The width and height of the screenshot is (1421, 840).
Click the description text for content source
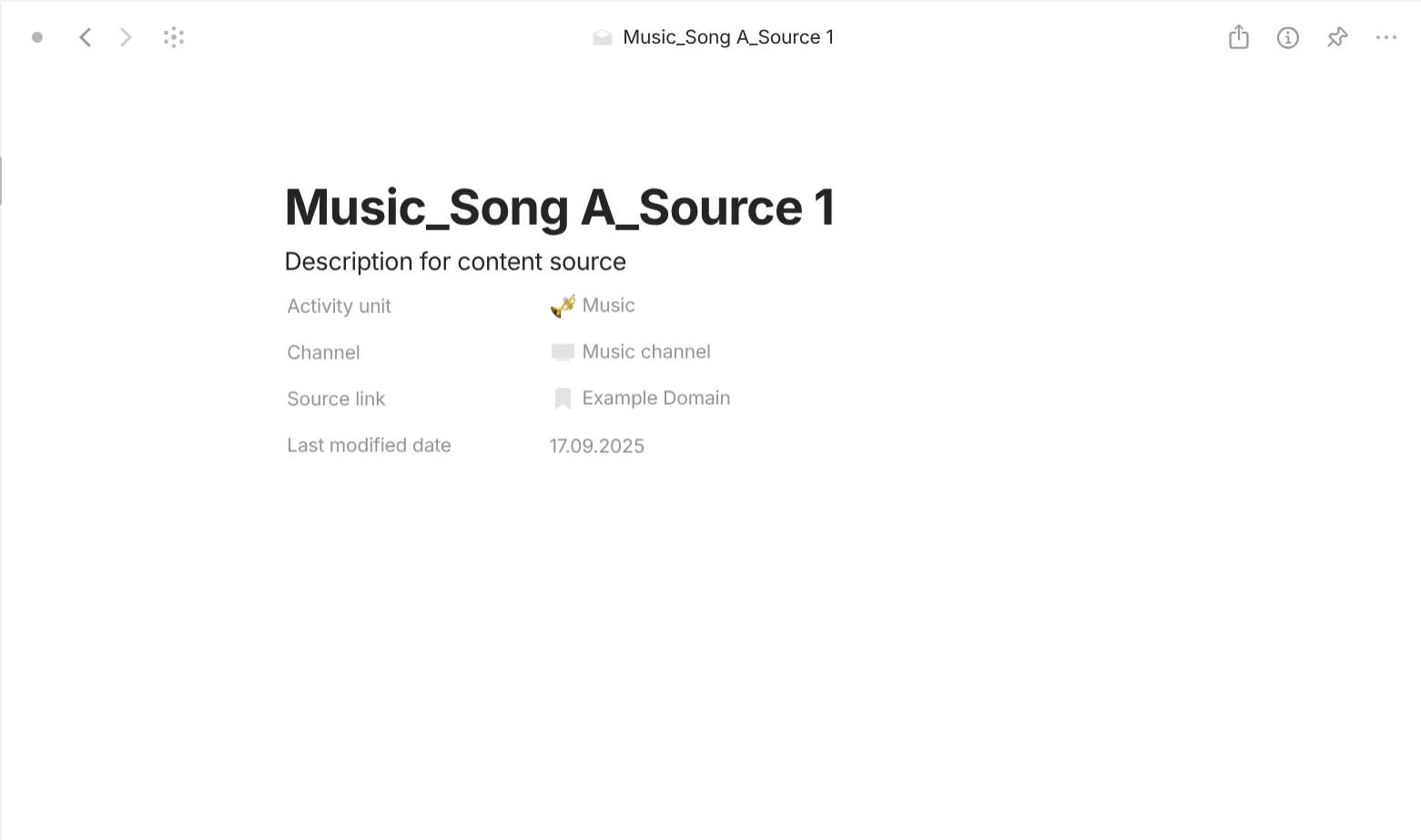(455, 262)
